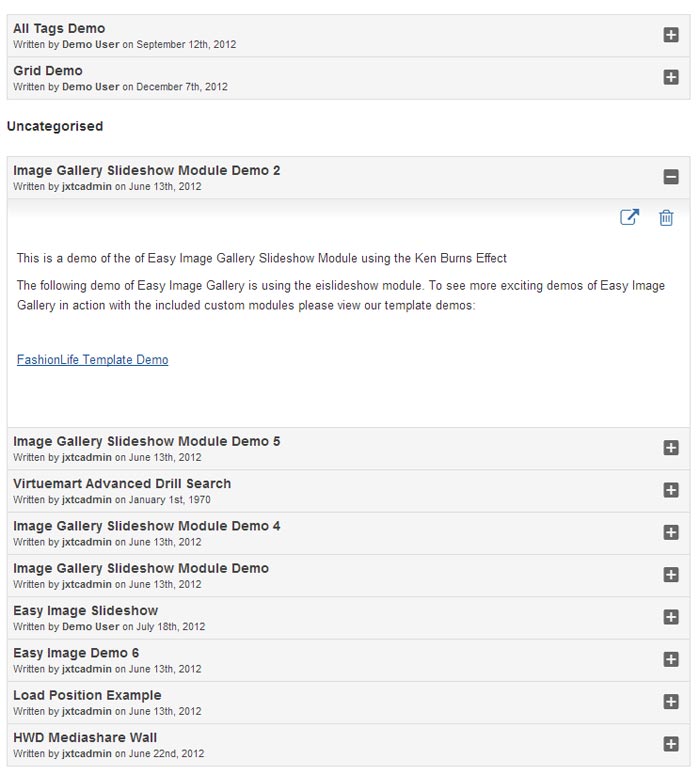
Task: Expand Image Gallery Slideshow Module Demo 4
Action: click(x=671, y=532)
